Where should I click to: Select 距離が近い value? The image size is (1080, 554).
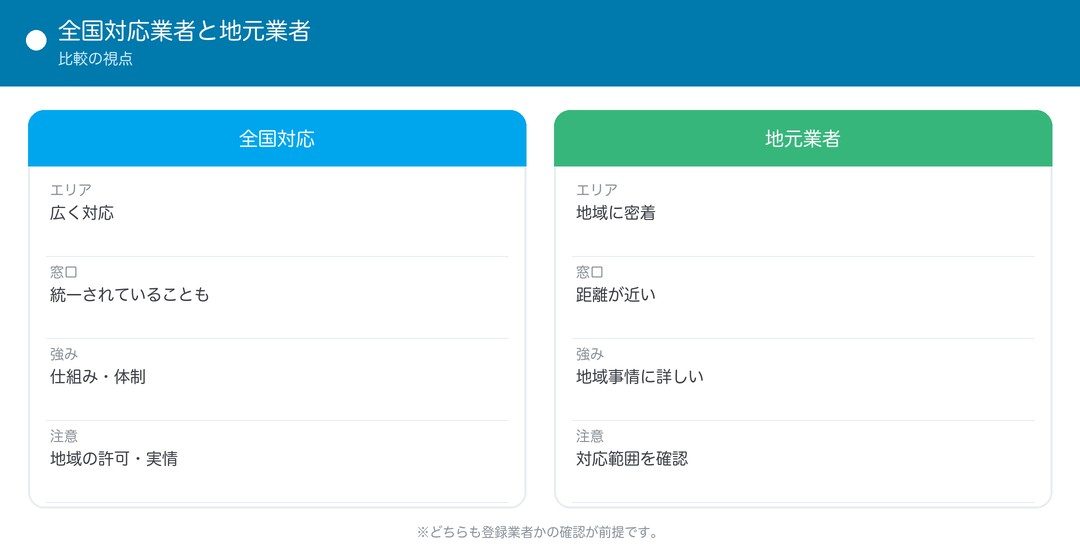coord(616,295)
